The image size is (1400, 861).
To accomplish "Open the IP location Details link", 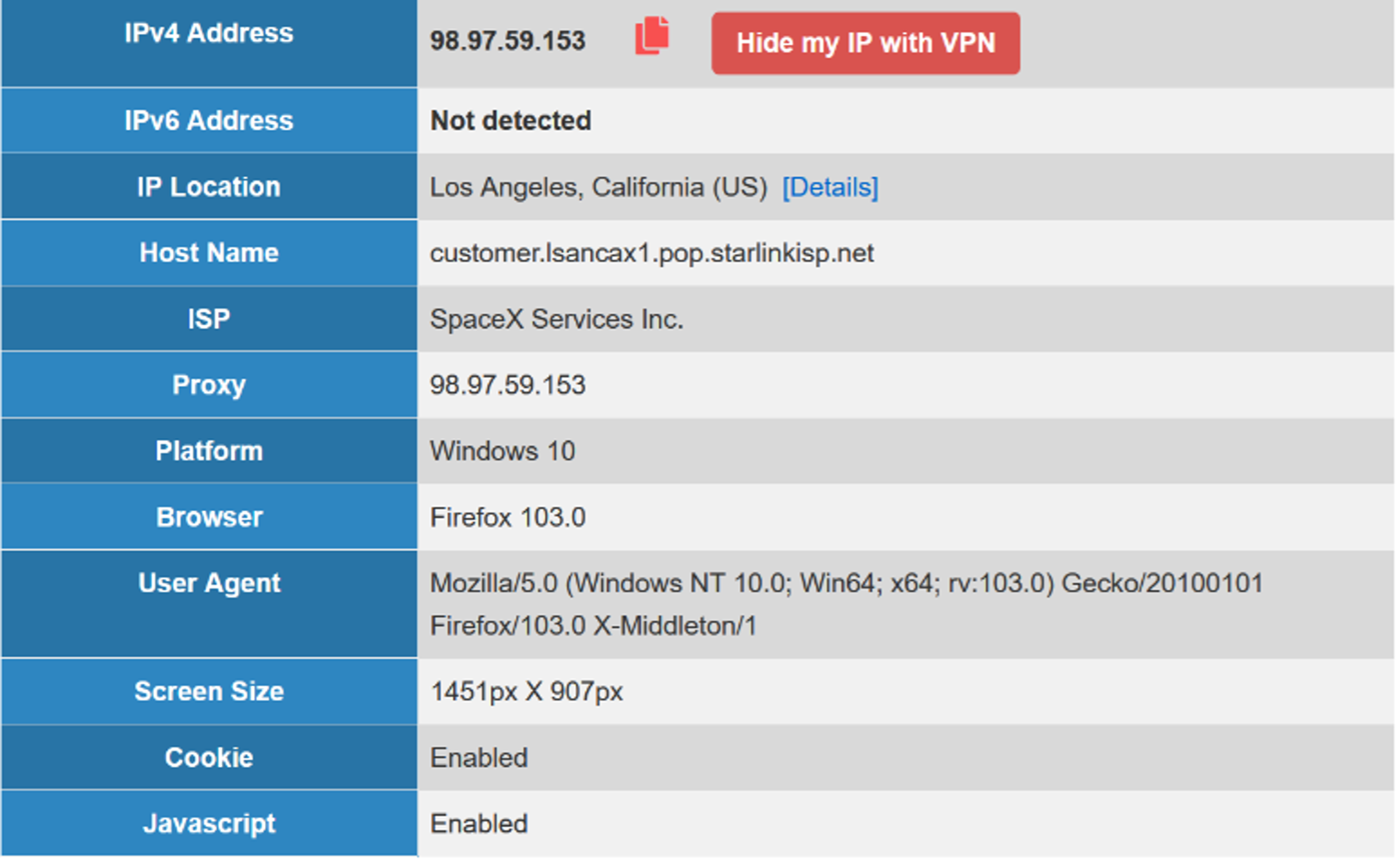I will pyautogui.click(x=827, y=187).
